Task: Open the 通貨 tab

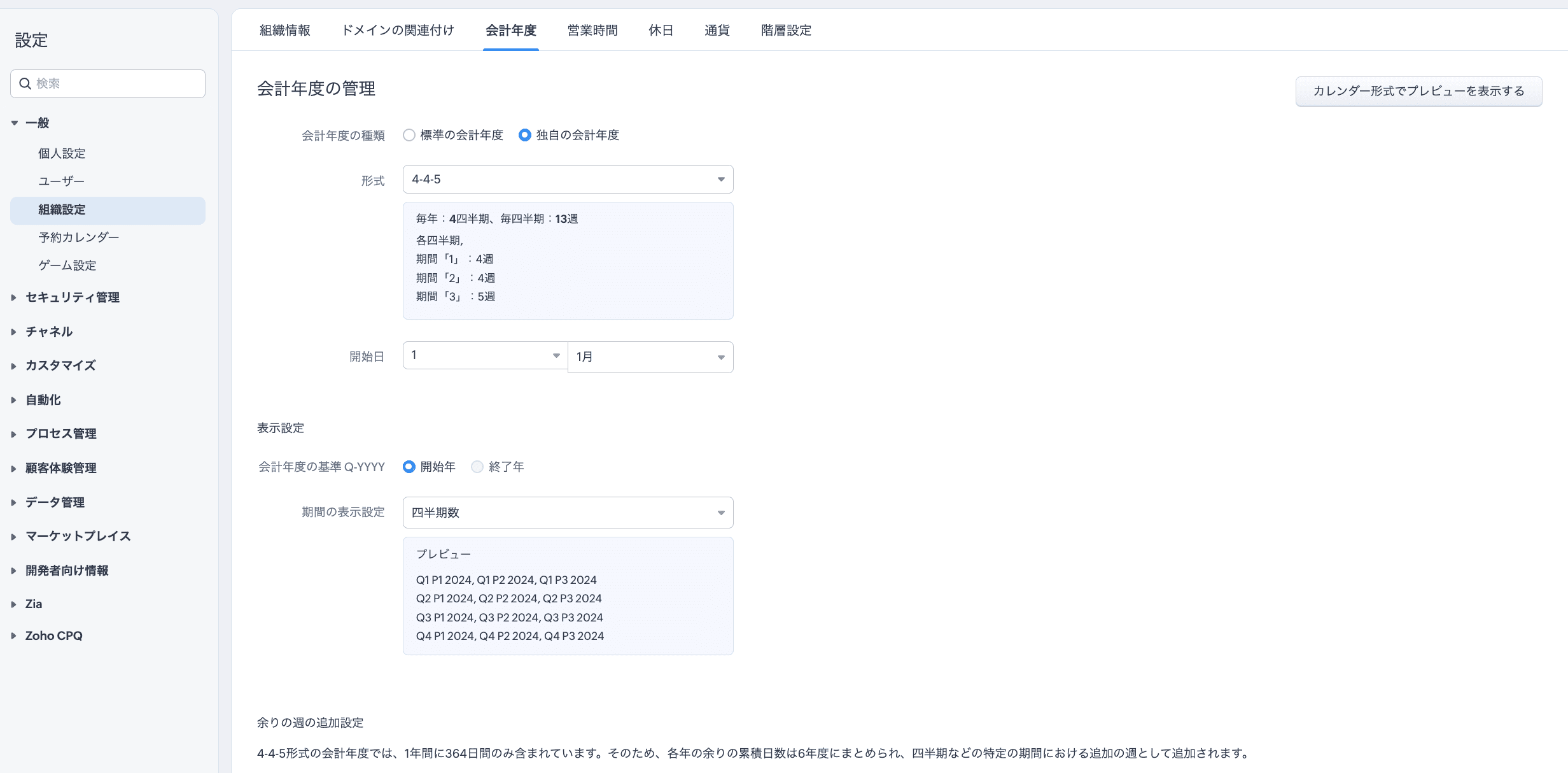Action: click(x=717, y=31)
